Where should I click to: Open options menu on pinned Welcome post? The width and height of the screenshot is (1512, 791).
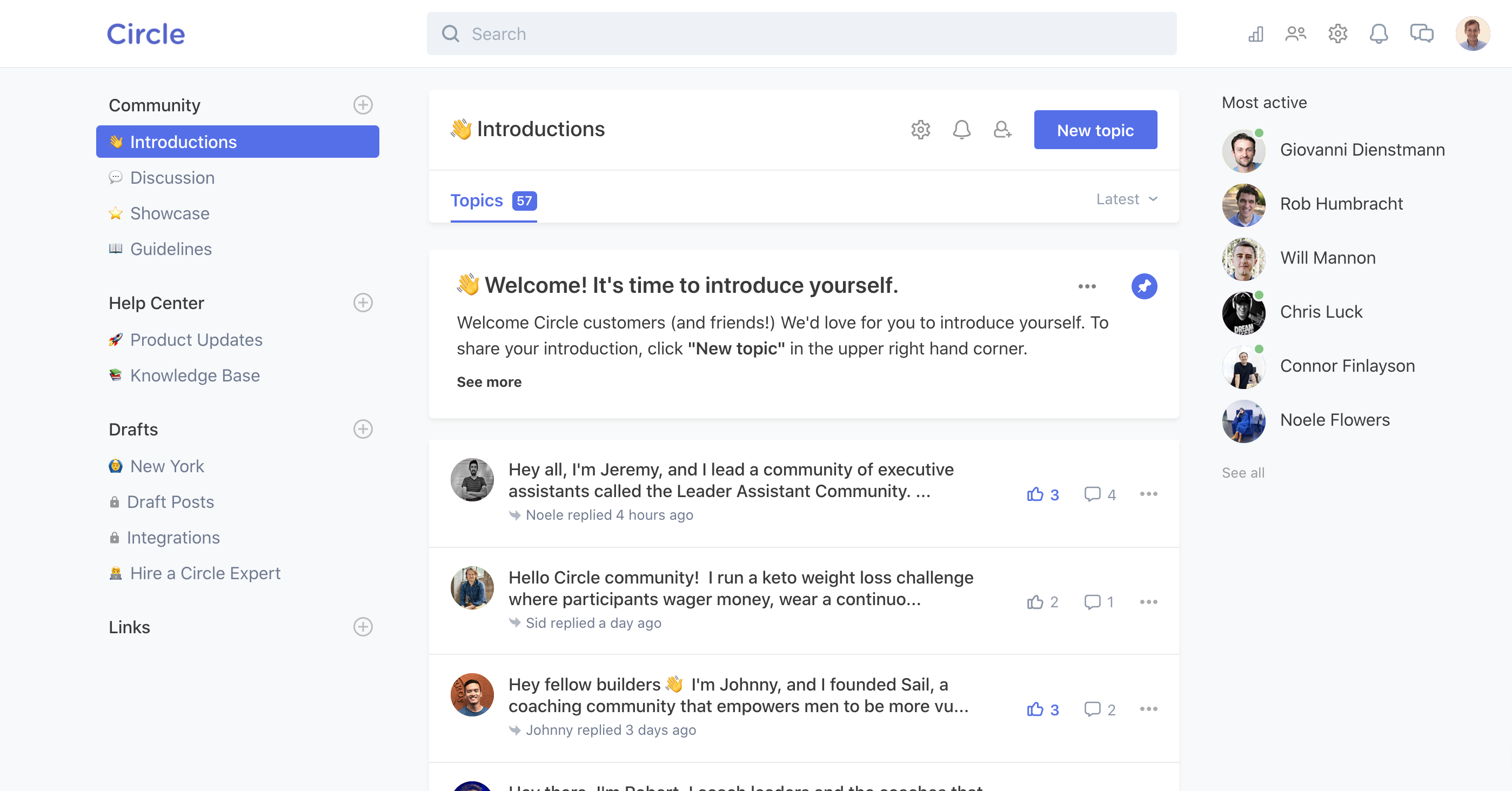click(1087, 286)
